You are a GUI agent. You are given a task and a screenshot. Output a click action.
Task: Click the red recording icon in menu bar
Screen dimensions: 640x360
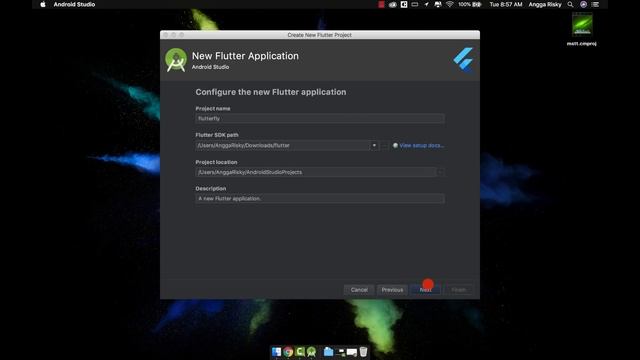381,4
